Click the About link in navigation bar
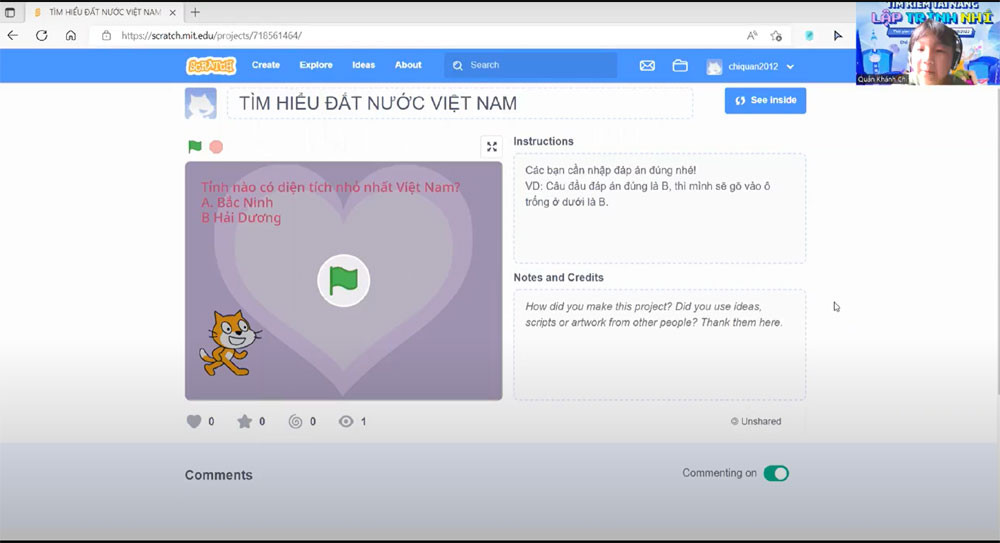The height and width of the screenshot is (543, 1000). click(408, 65)
